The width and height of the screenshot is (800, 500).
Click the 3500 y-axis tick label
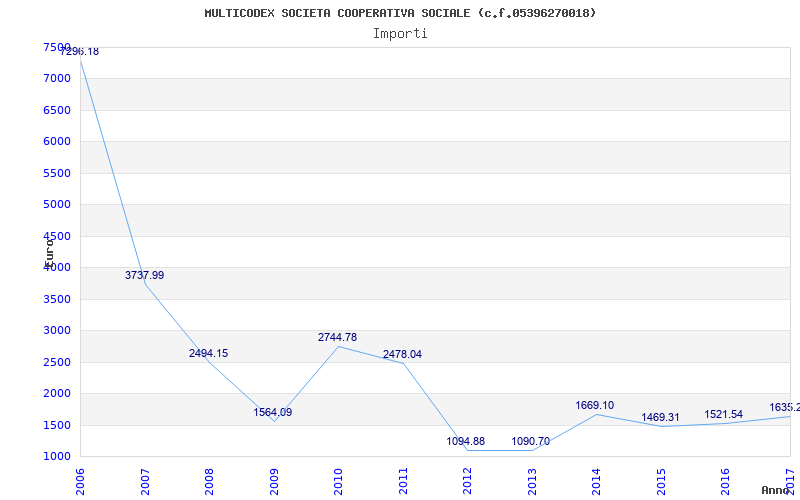tap(57, 299)
